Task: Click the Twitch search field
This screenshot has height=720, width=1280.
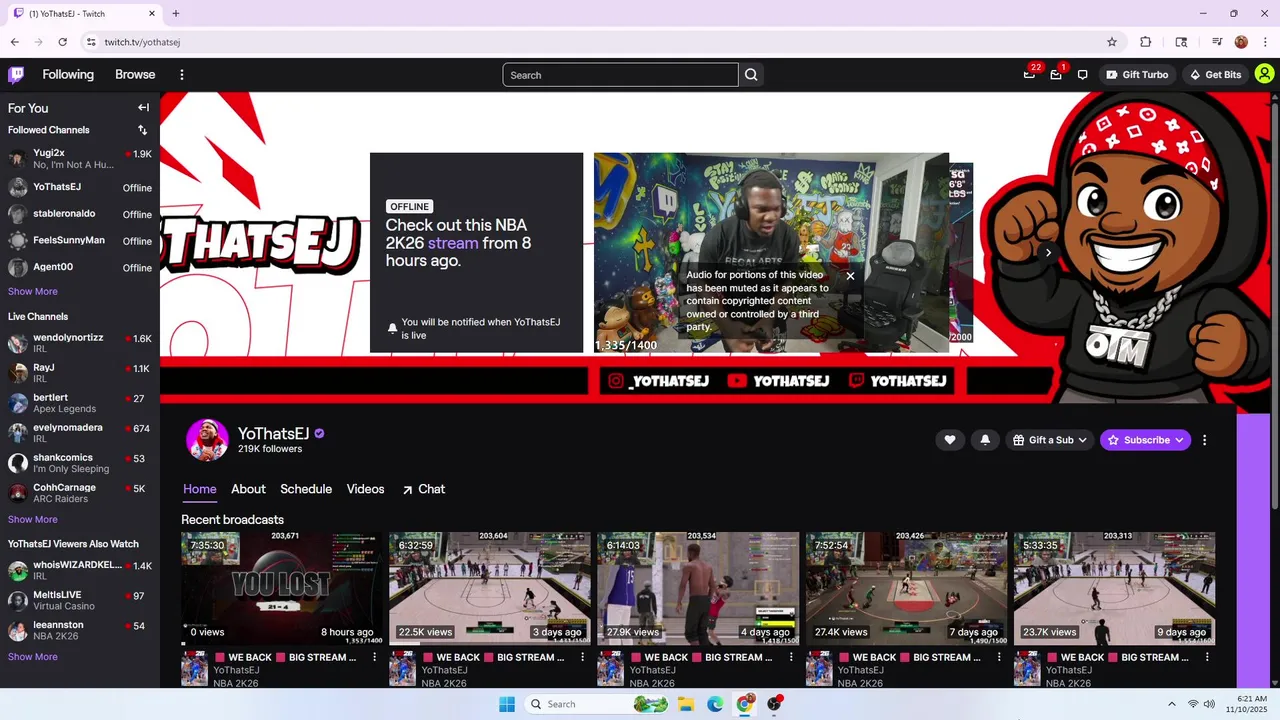Action: pyautogui.click(x=620, y=75)
